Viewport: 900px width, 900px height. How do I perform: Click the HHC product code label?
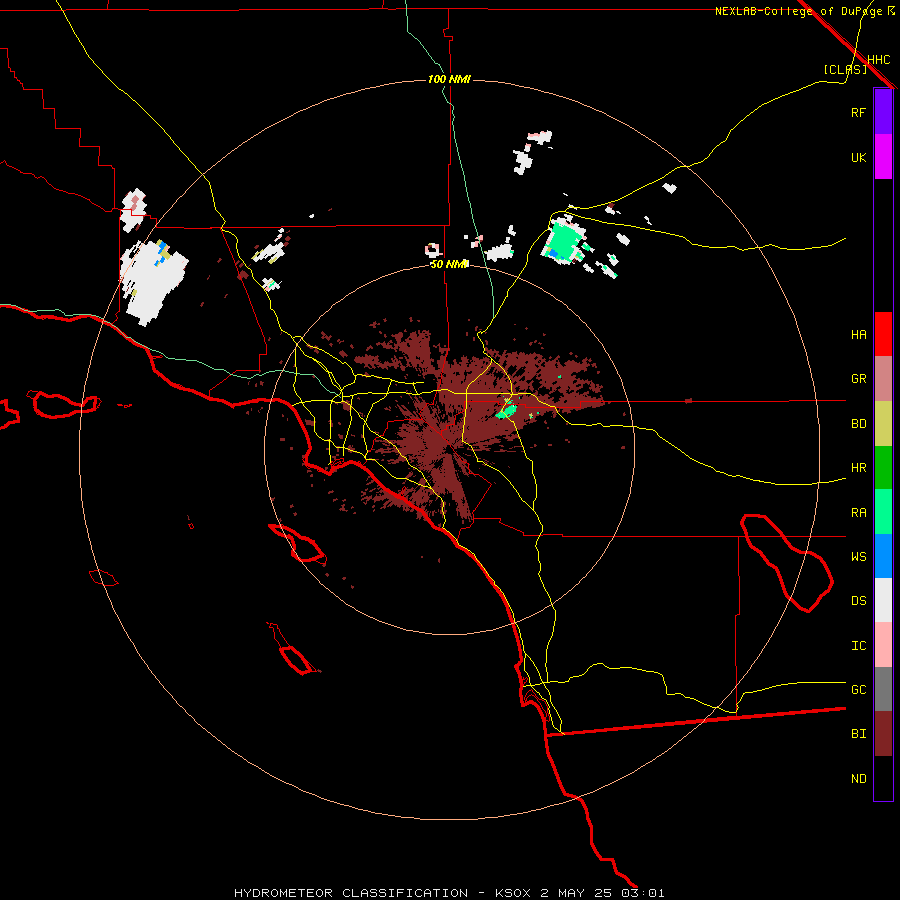tap(878, 60)
